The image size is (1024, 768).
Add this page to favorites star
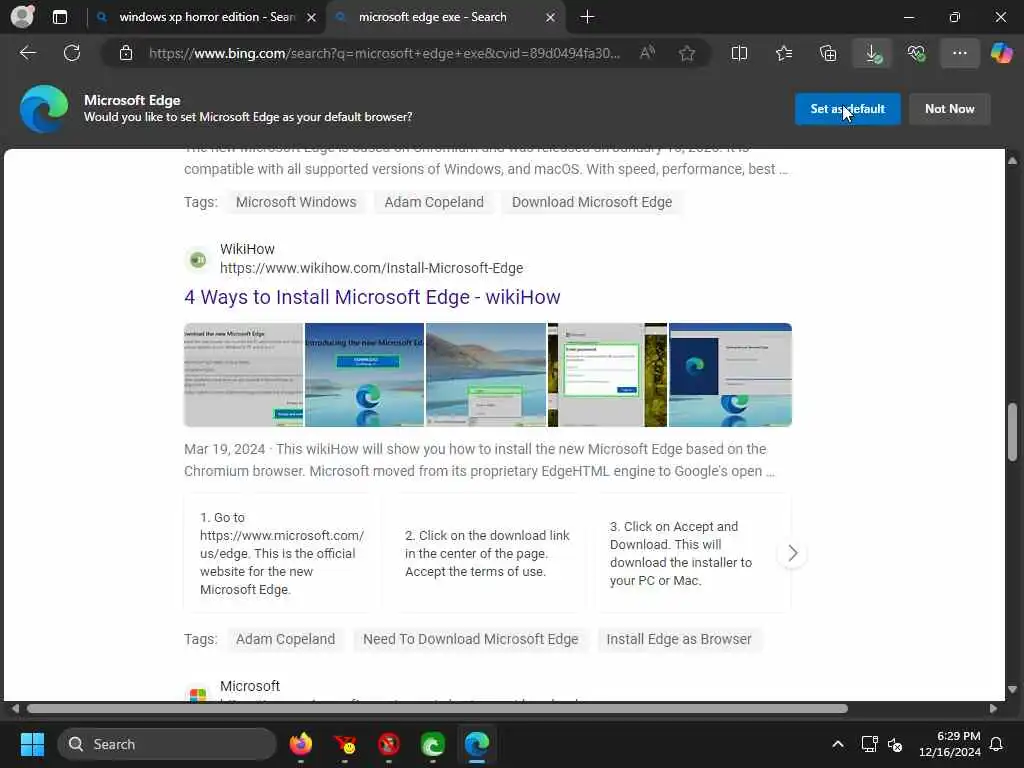[686, 53]
